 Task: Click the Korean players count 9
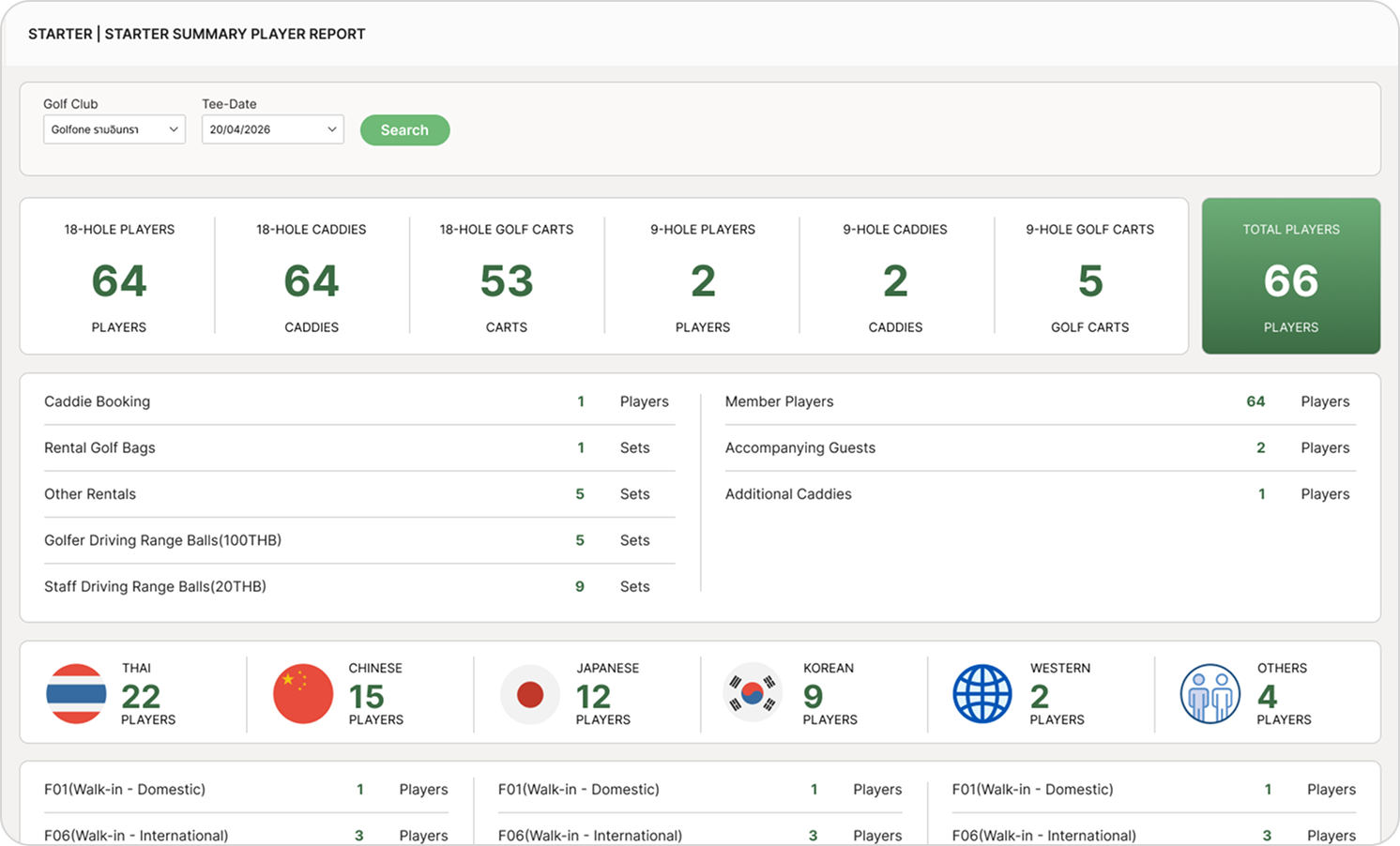pyautogui.click(x=814, y=697)
